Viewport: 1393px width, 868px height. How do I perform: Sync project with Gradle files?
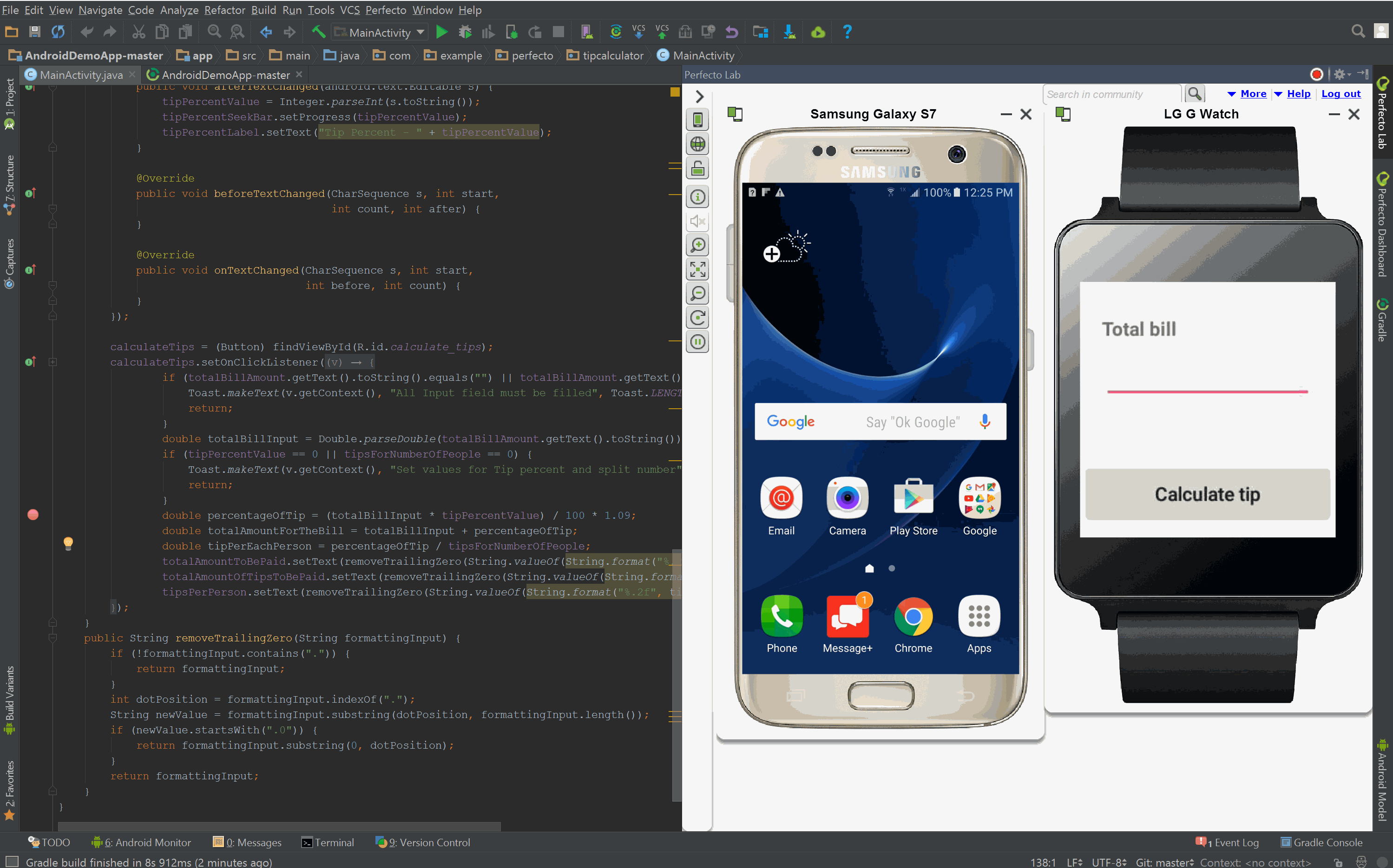tap(616, 32)
